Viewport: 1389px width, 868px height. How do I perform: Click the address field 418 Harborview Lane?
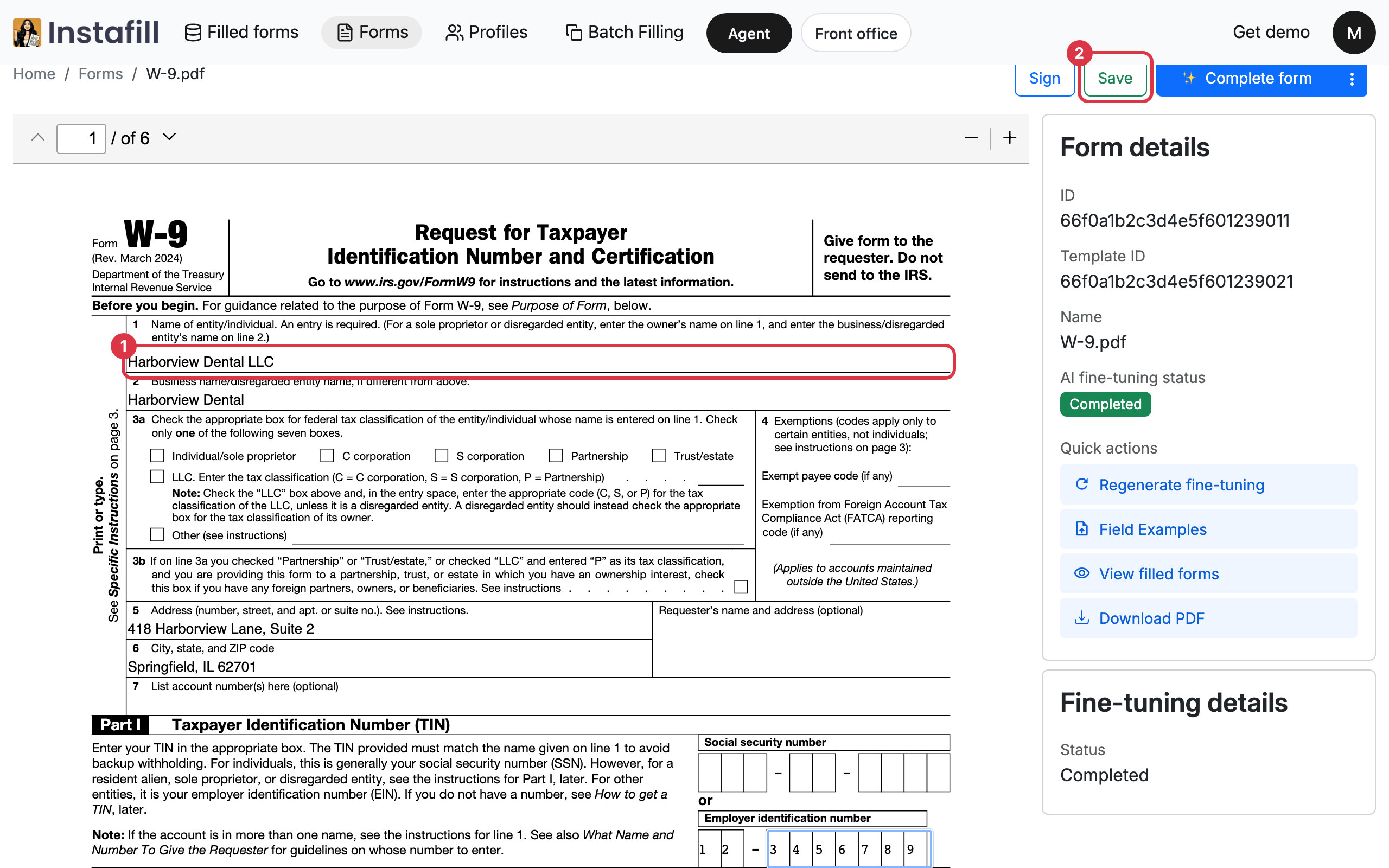389,629
